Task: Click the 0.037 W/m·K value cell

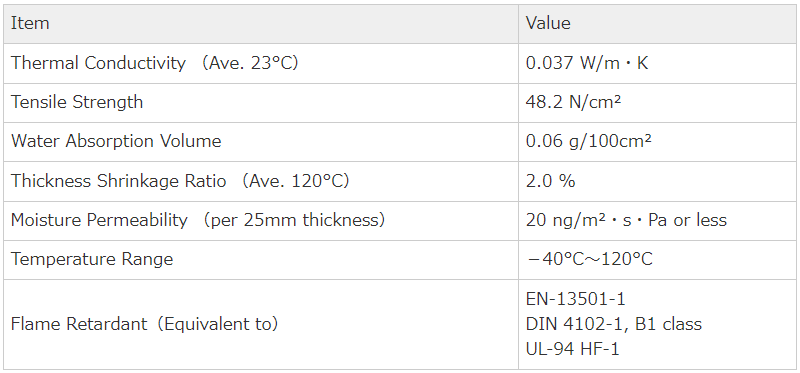Action: [587, 63]
